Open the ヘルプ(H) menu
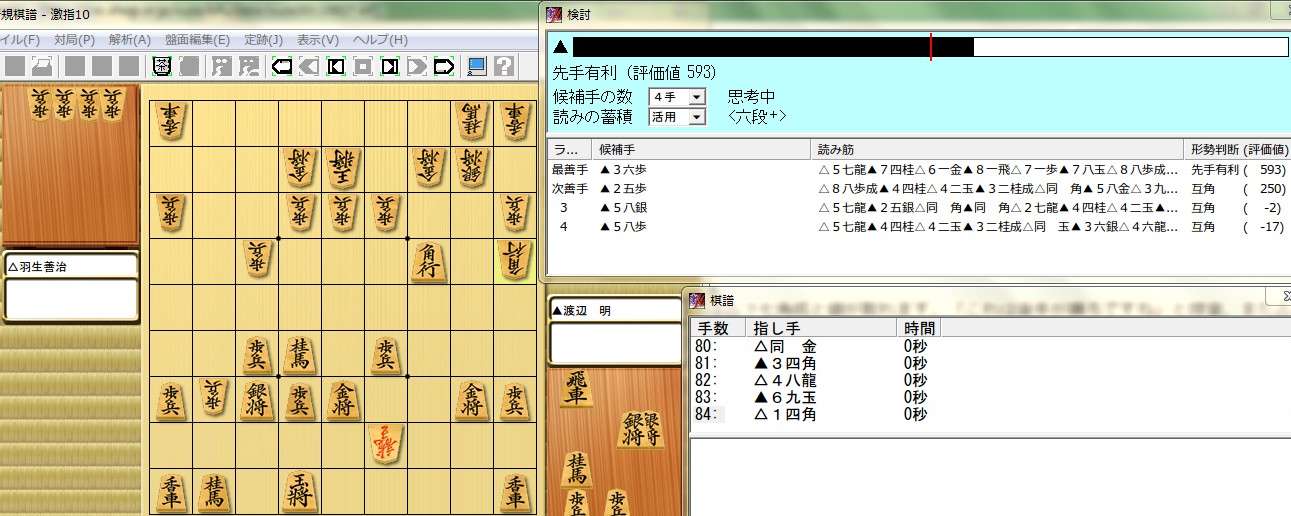 381,40
